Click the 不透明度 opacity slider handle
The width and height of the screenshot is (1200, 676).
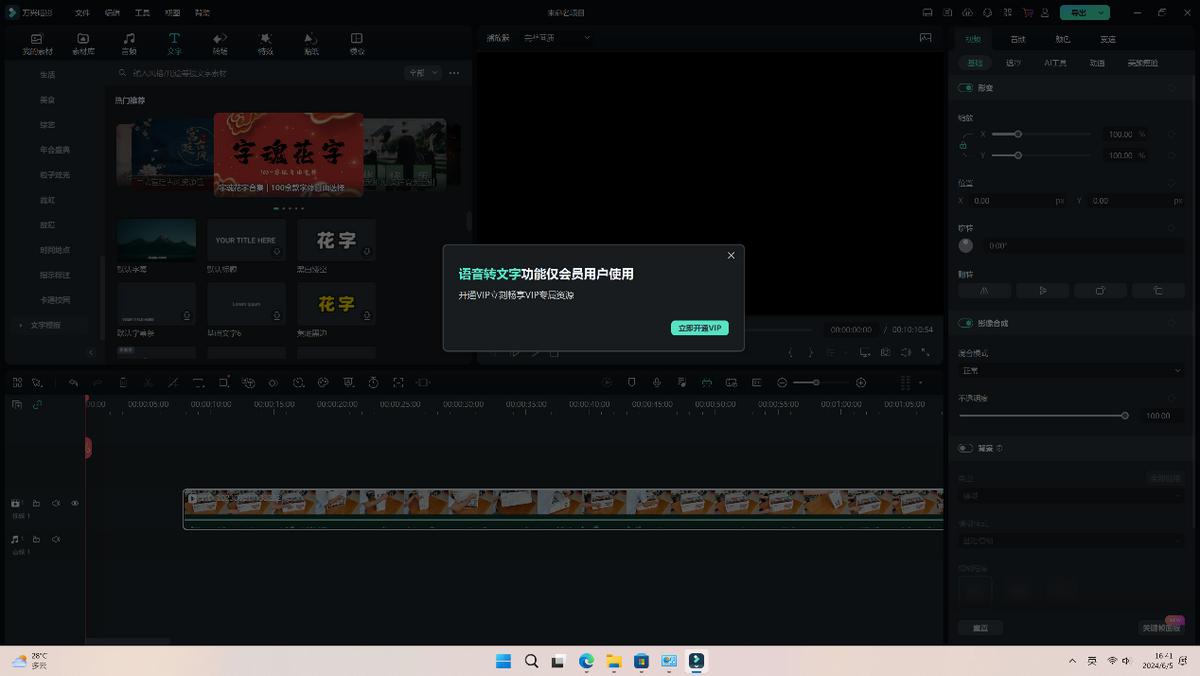click(x=1125, y=415)
